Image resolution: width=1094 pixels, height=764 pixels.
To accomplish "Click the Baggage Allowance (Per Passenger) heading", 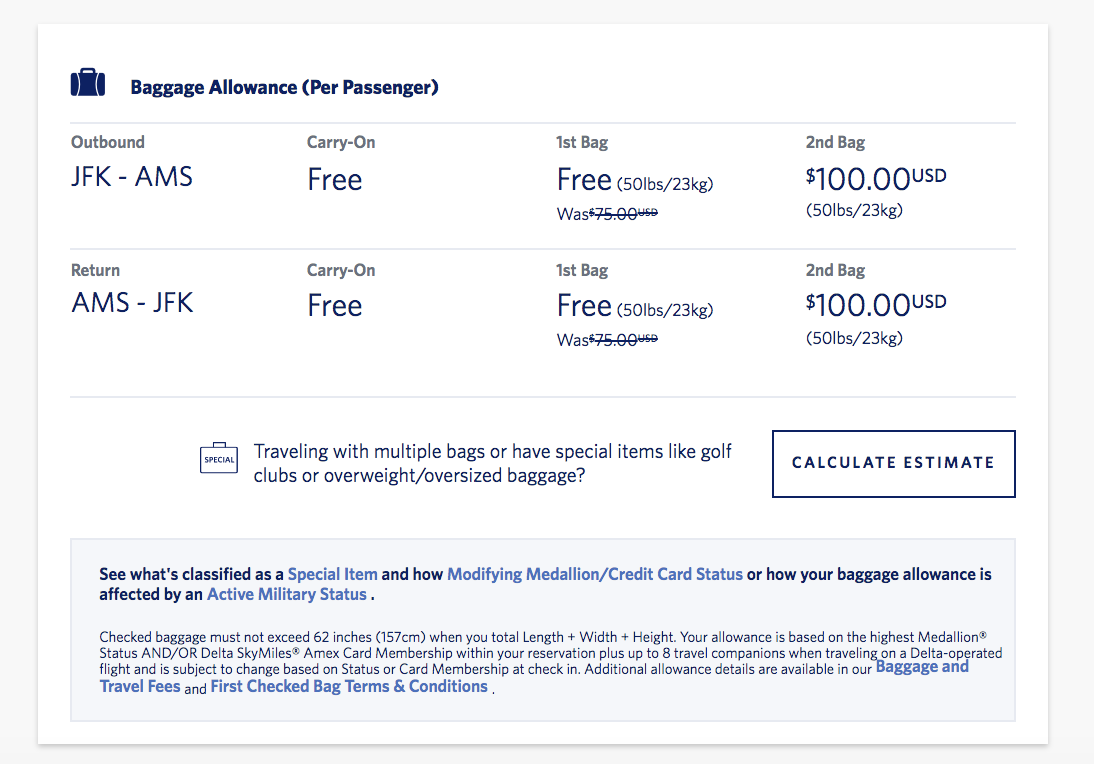I will point(284,87).
